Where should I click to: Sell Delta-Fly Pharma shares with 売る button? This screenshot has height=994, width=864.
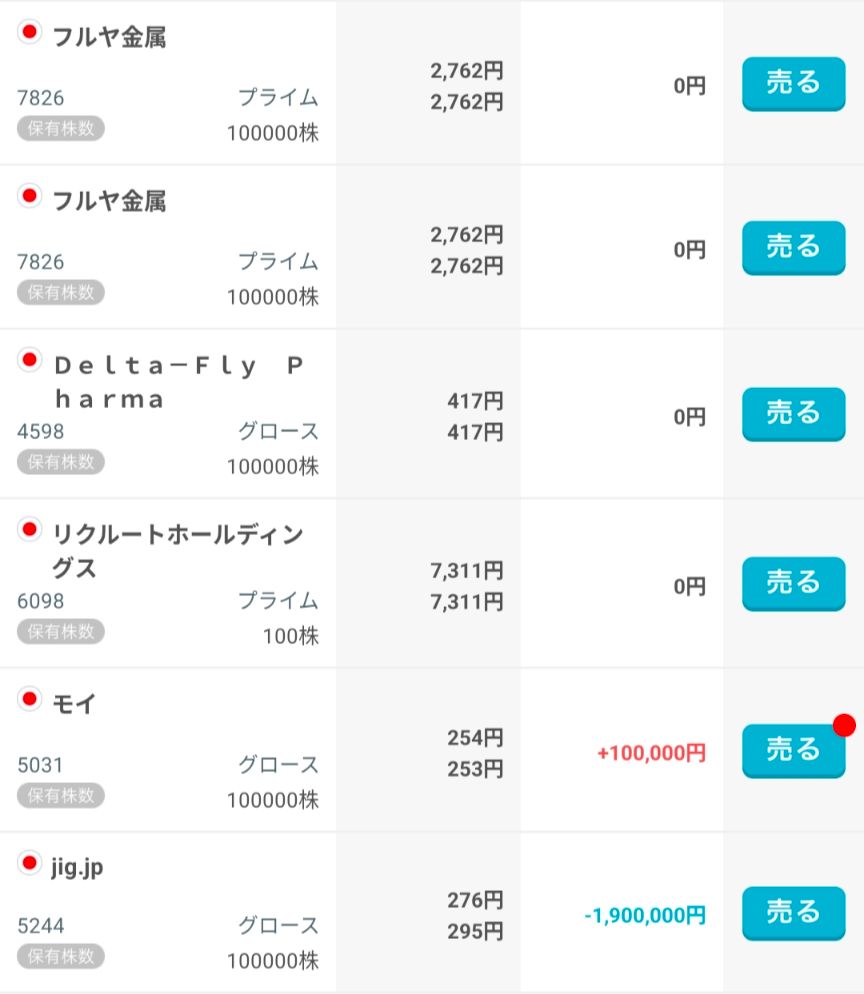click(794, 414)
